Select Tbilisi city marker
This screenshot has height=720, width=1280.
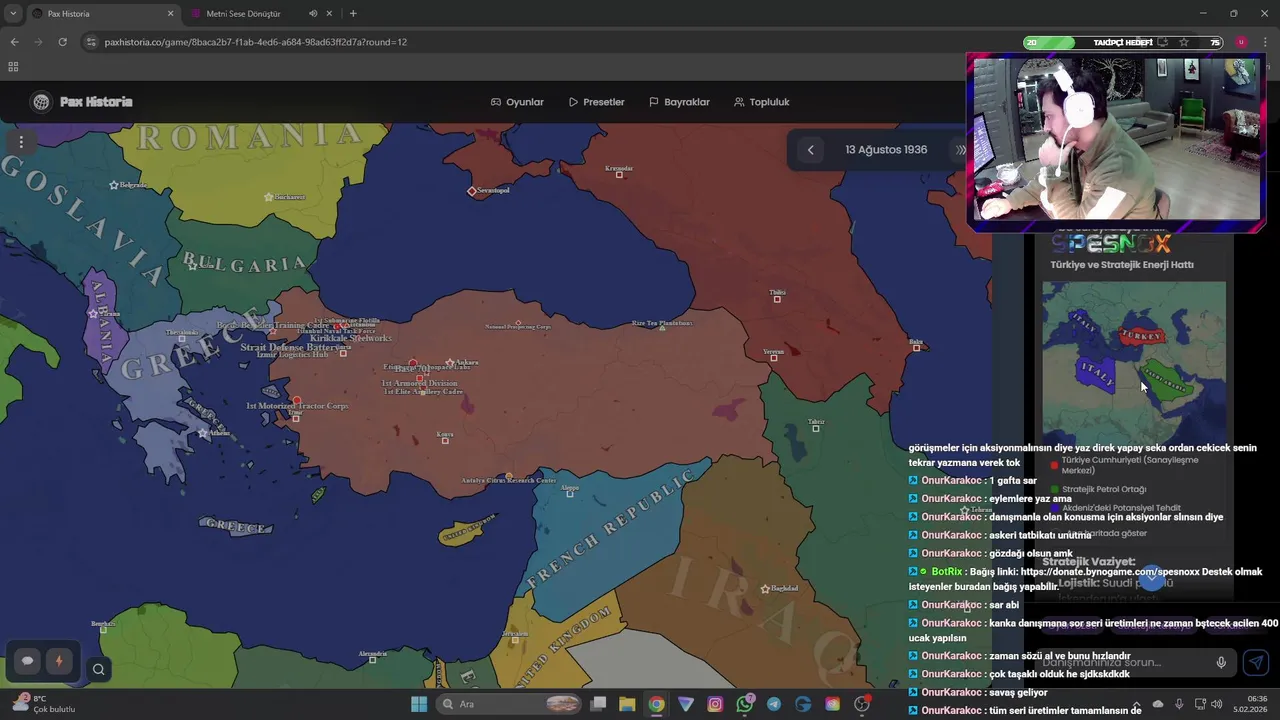pos(777,299)
